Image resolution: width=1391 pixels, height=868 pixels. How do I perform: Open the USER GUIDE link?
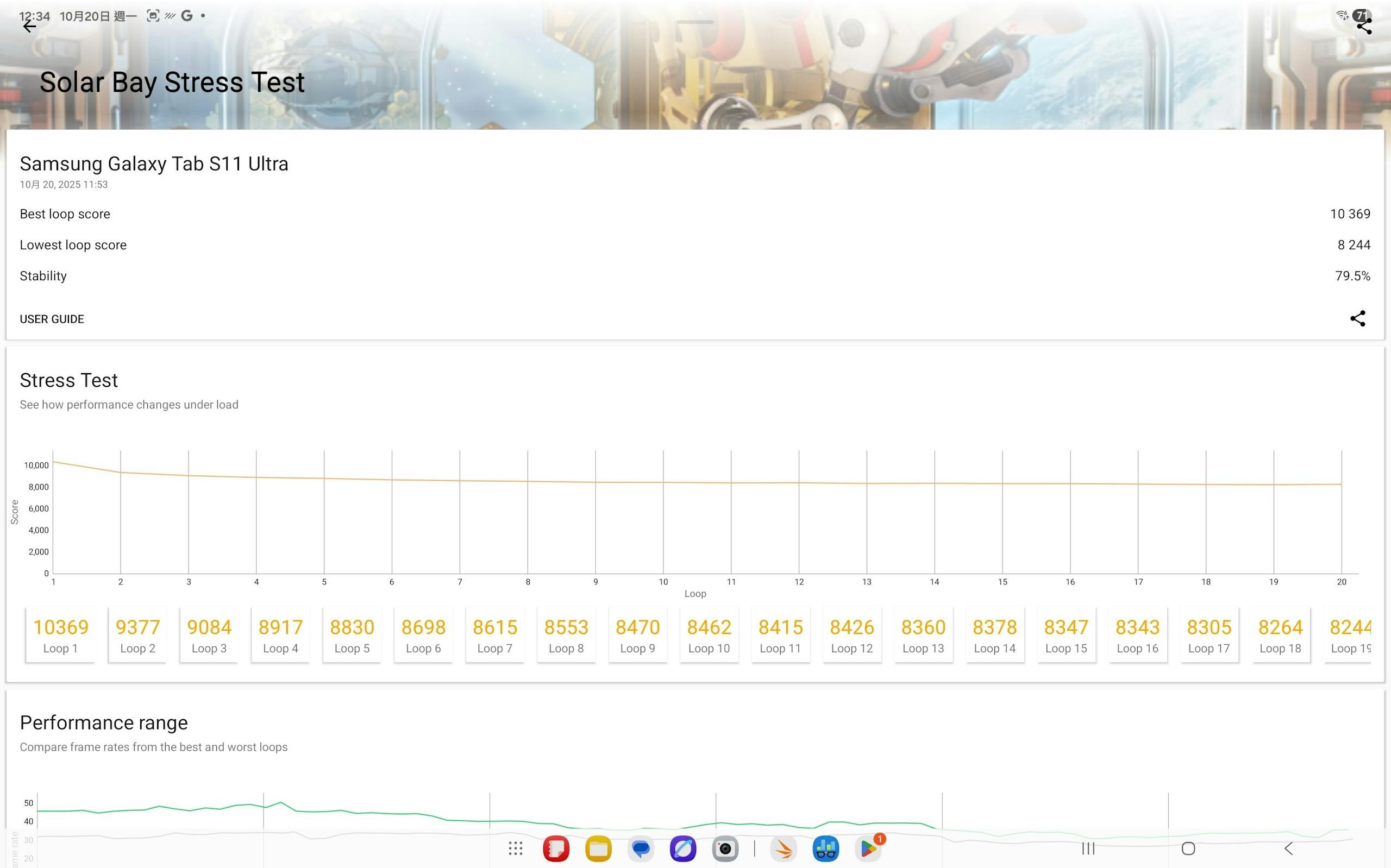coord(52,319)
